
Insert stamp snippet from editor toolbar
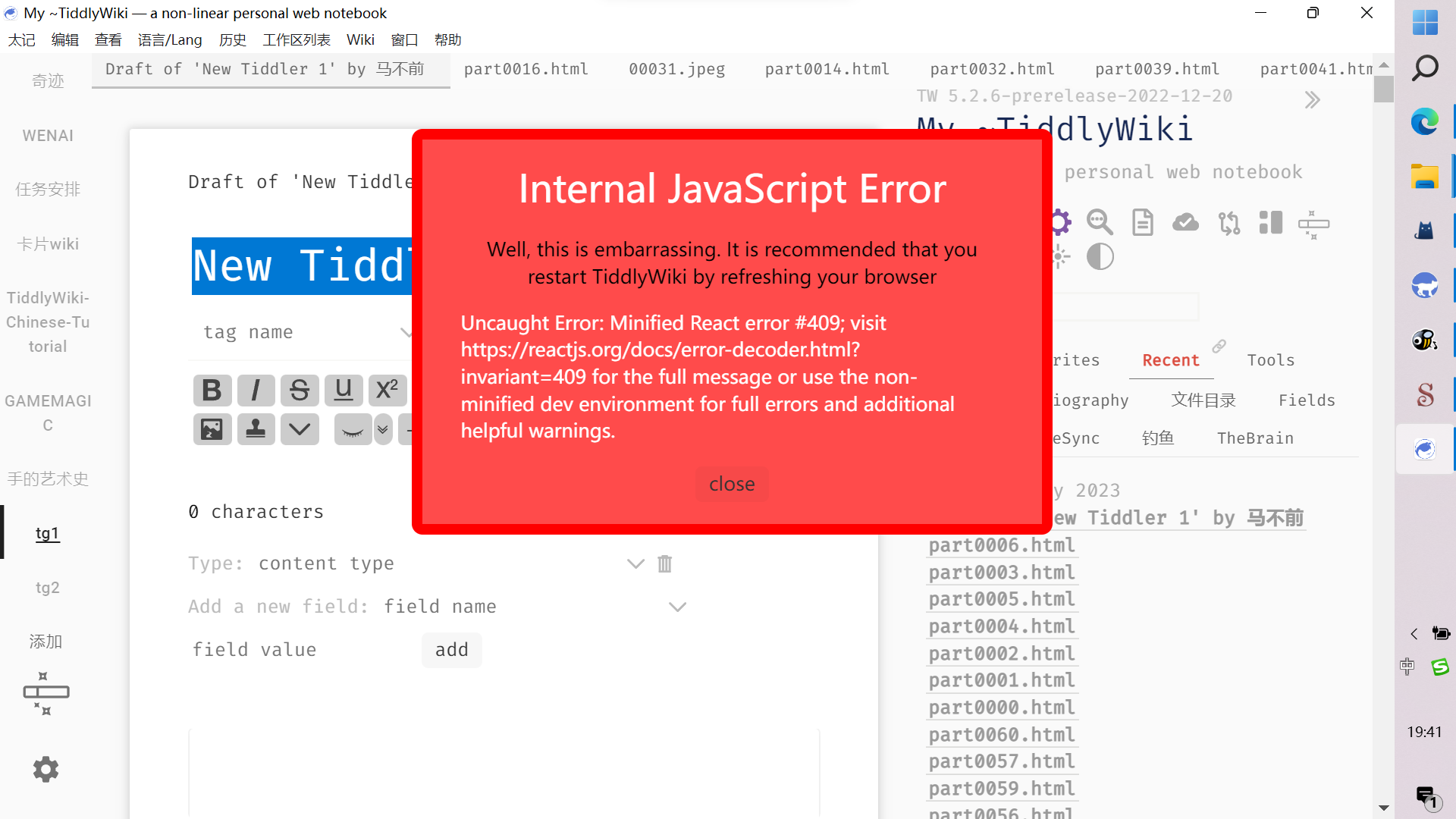click(256, 430)
